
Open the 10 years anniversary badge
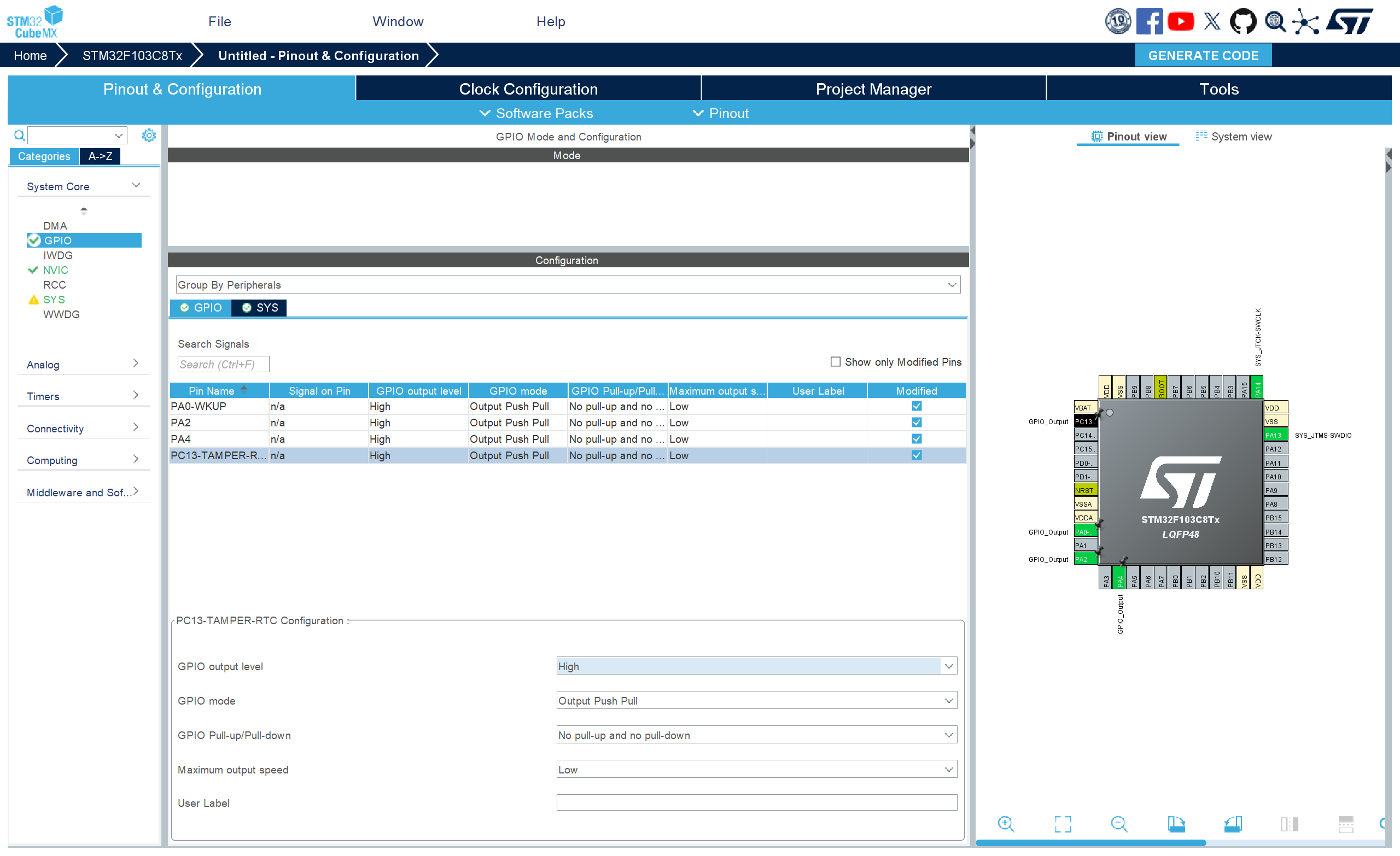click(1118, 21)
